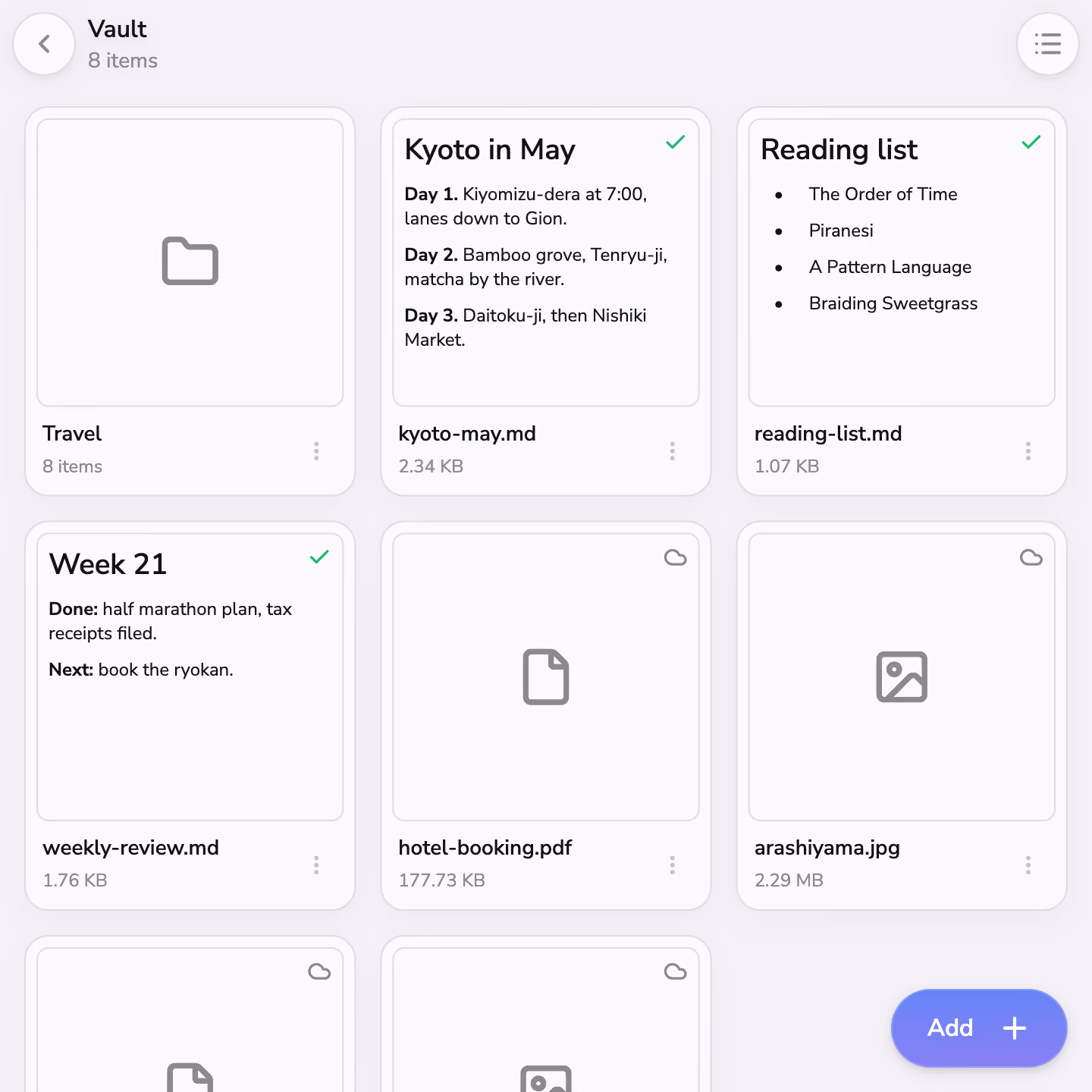Click image icon in bottom-middle card

(546, 1079)
